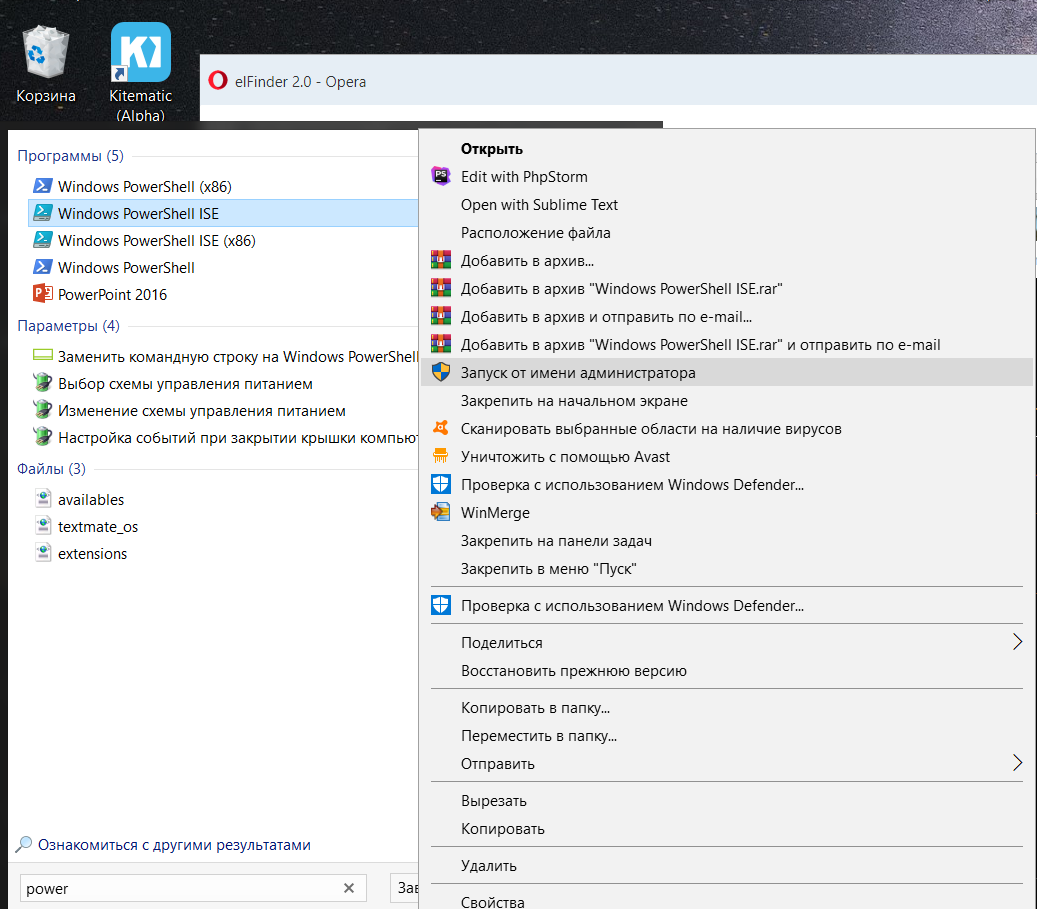Click icon next to Выбор схемы управления питанием
The height and width of the screenshot is (909, 1037).
[43, 383]
